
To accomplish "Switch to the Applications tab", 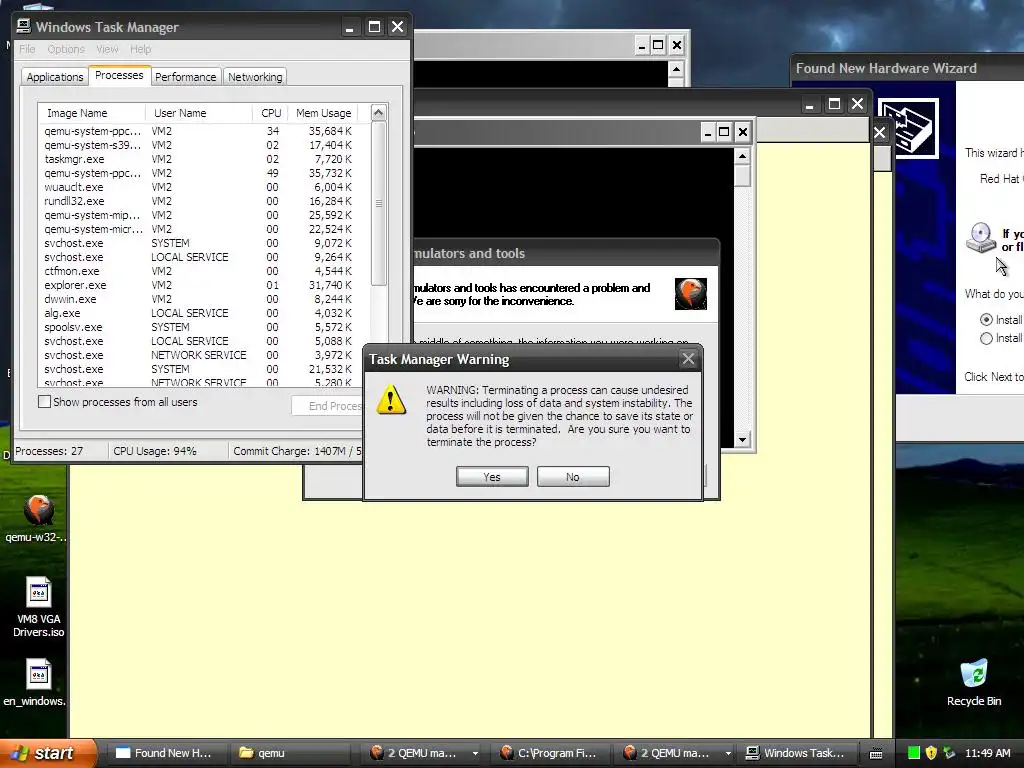I will tap(55, 76).
